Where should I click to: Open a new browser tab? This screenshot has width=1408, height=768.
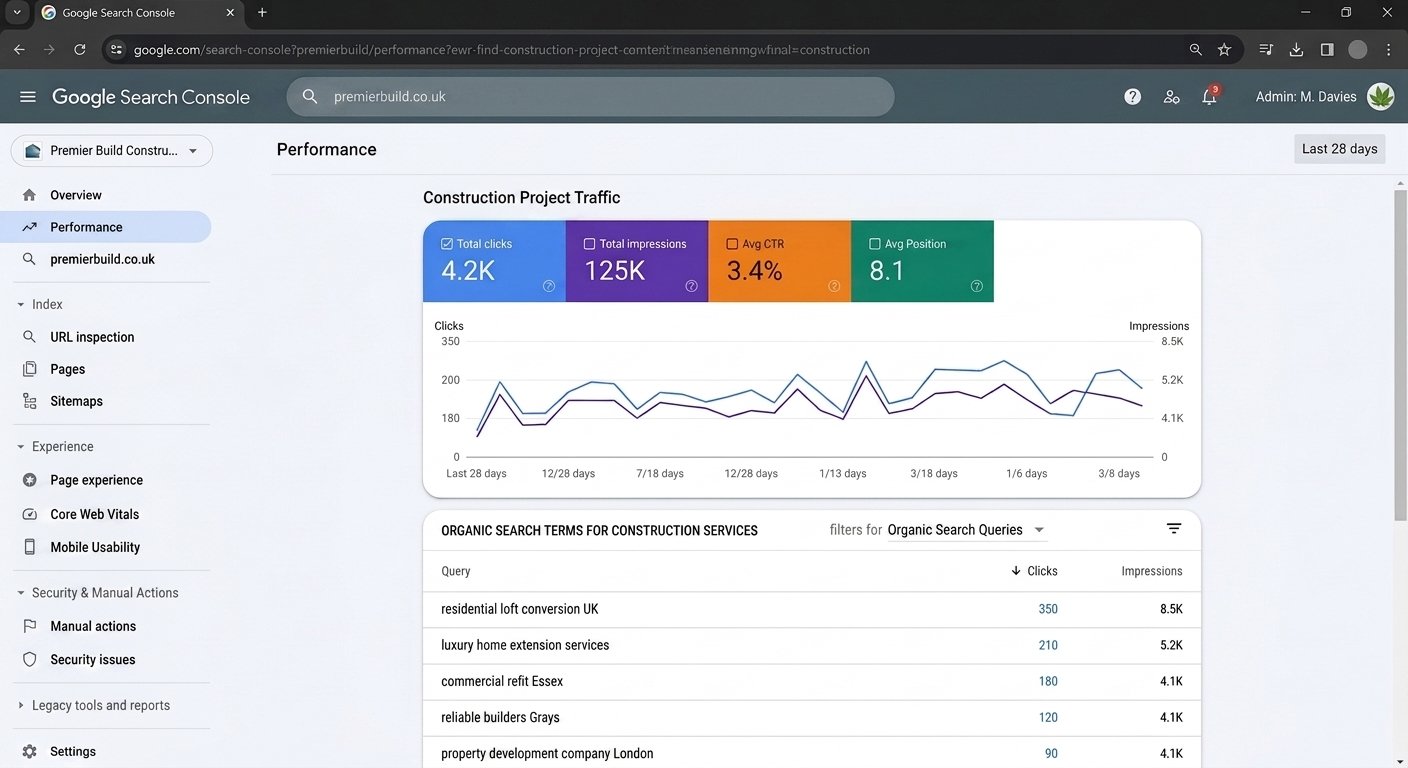click(262, 13)
